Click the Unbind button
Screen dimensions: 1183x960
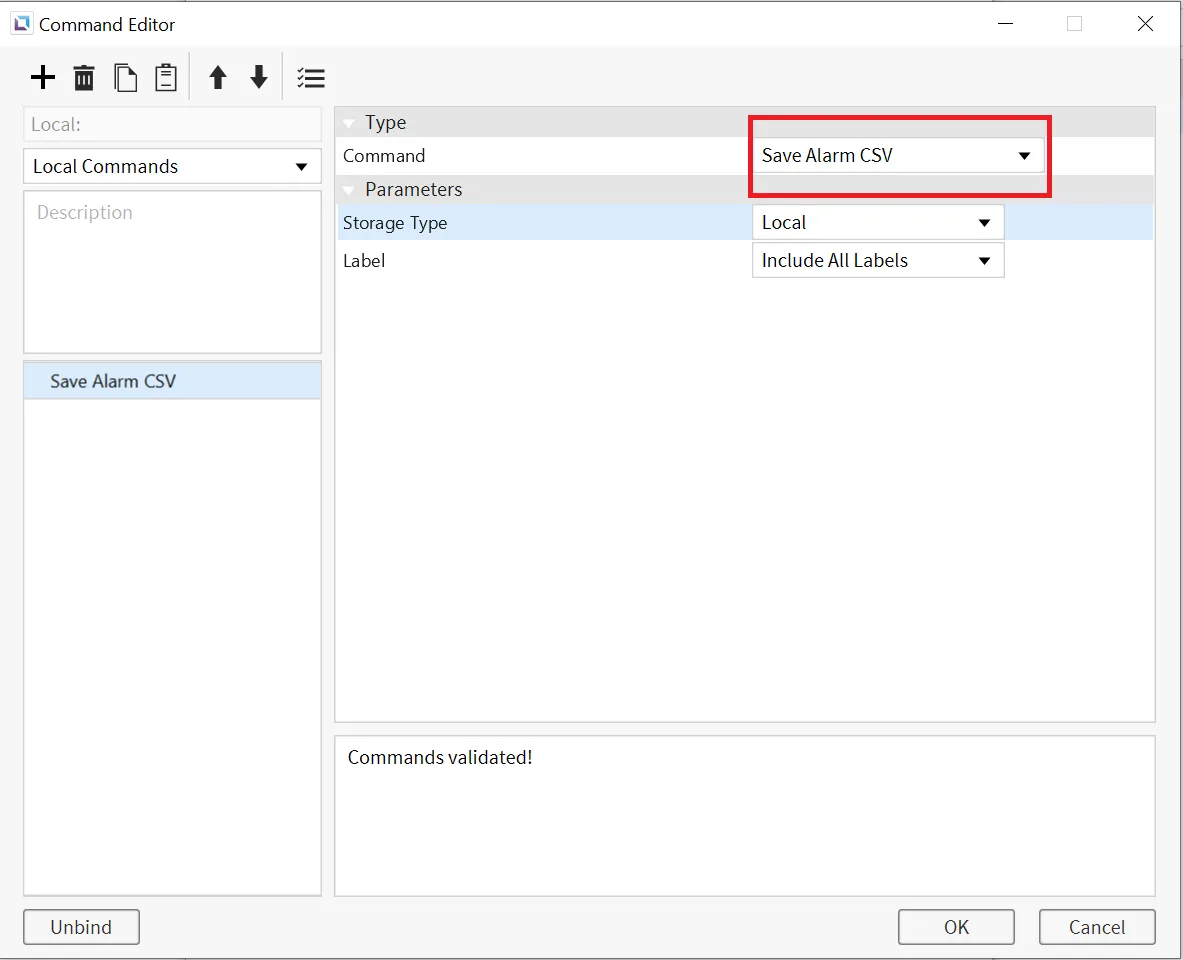(81, 927)
